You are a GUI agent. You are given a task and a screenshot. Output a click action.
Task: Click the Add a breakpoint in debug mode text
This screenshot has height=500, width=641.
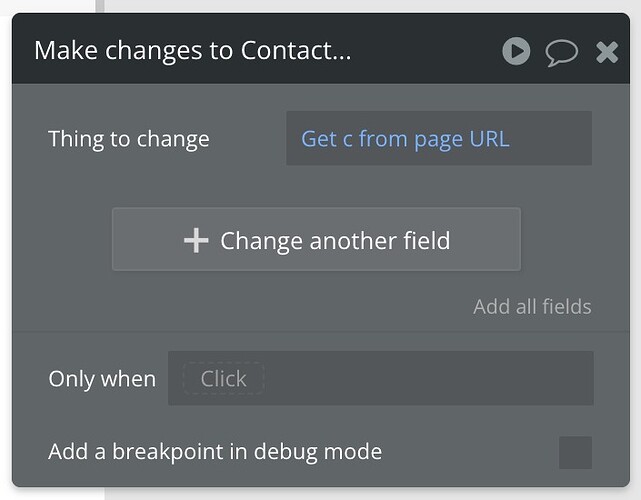point(215,452)
